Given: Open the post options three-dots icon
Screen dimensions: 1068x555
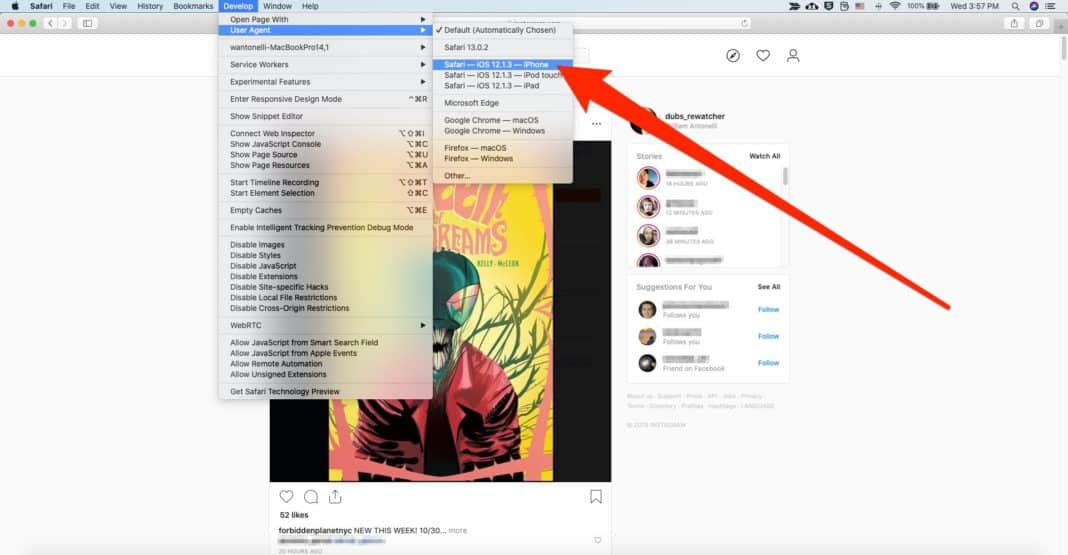Looking at the screenshot, I should [x=597, y=124].
